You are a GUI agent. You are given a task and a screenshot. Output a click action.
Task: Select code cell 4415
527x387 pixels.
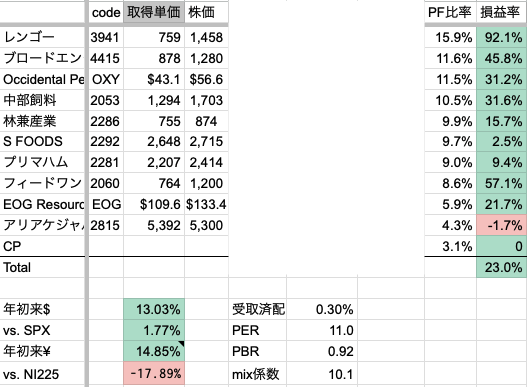[106, 59]
